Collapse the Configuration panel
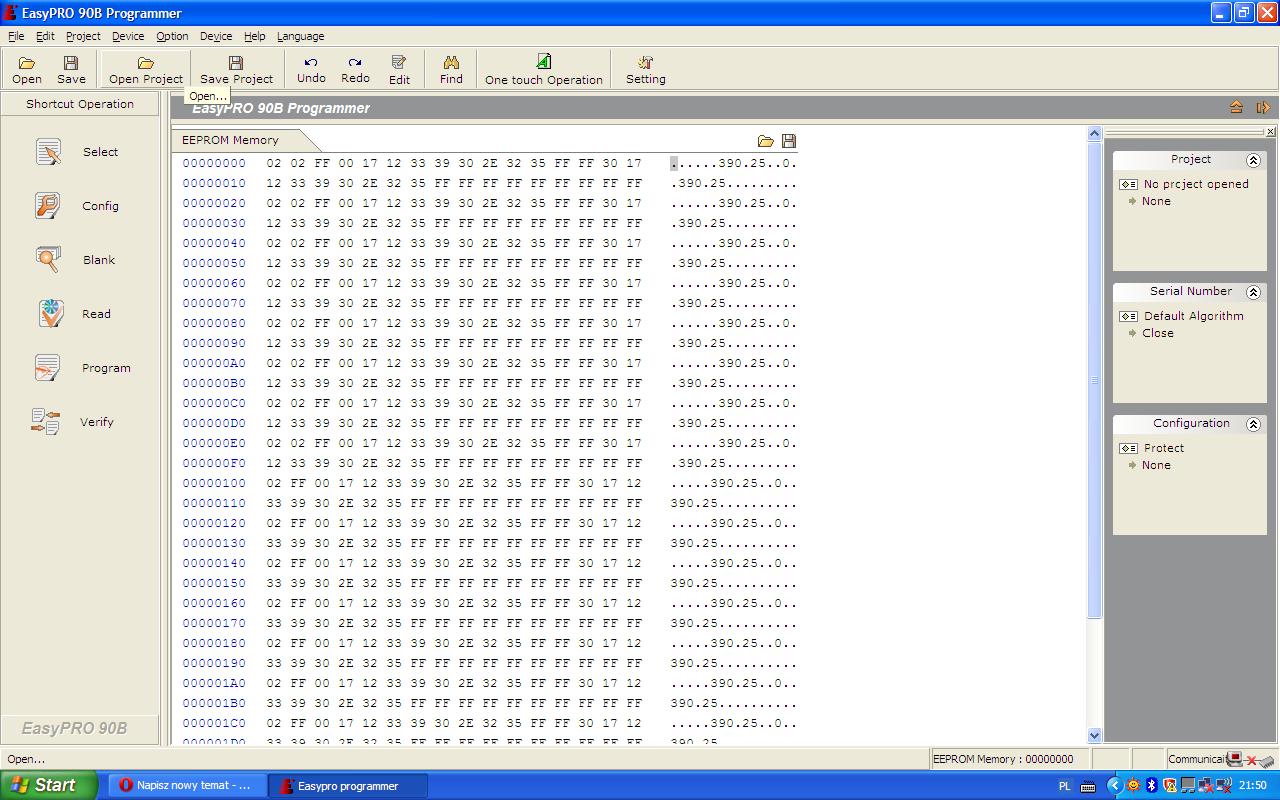 click(x=1252, y=424)
